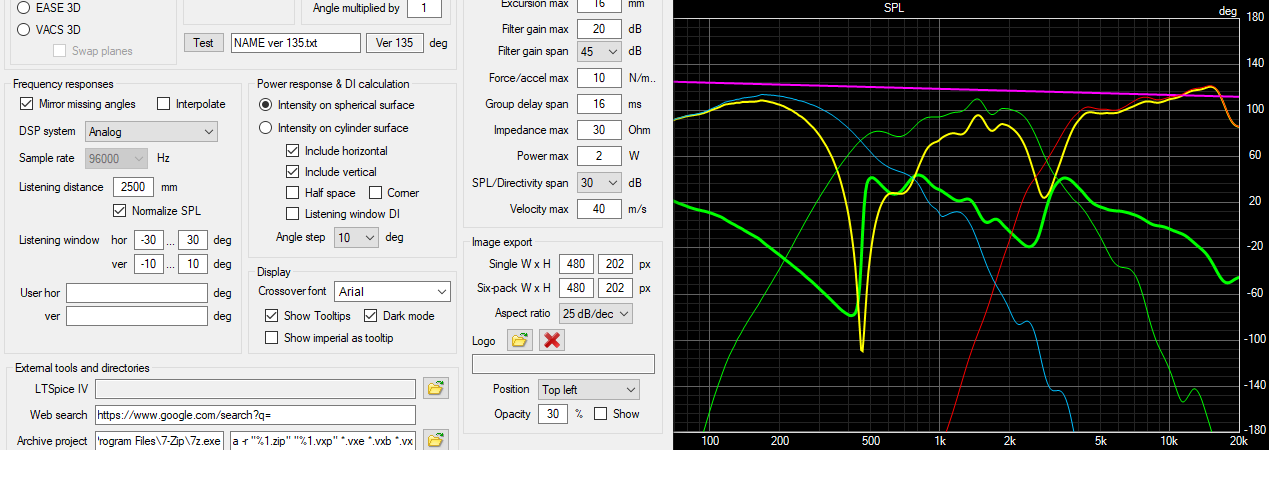Enable Listening window DI checkbox

click(343, 214)
